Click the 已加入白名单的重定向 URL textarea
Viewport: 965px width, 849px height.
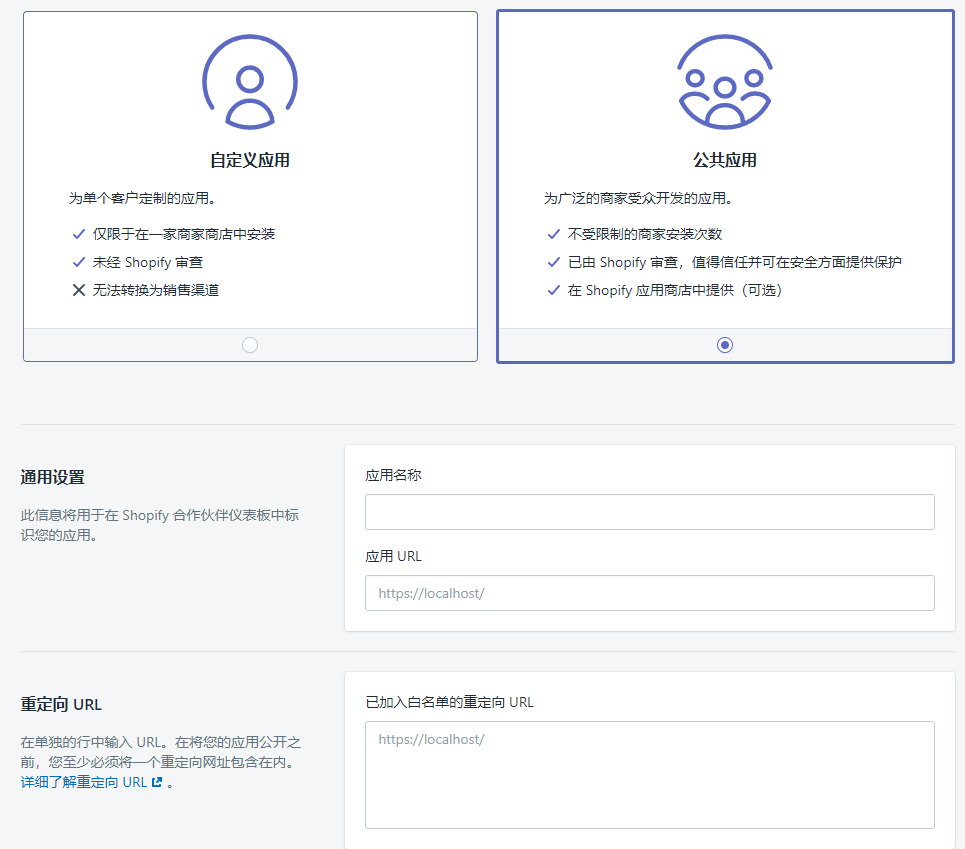[650, 775]
